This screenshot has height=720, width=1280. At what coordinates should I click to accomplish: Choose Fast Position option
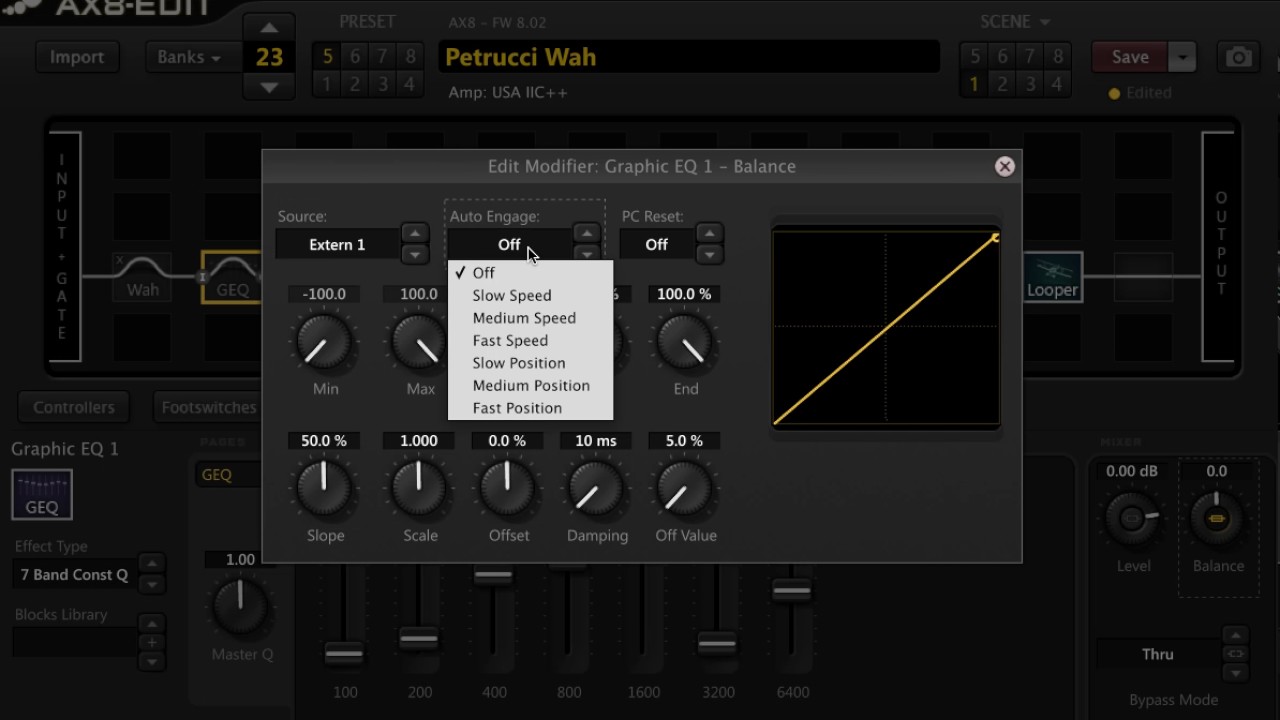point(530,408)
